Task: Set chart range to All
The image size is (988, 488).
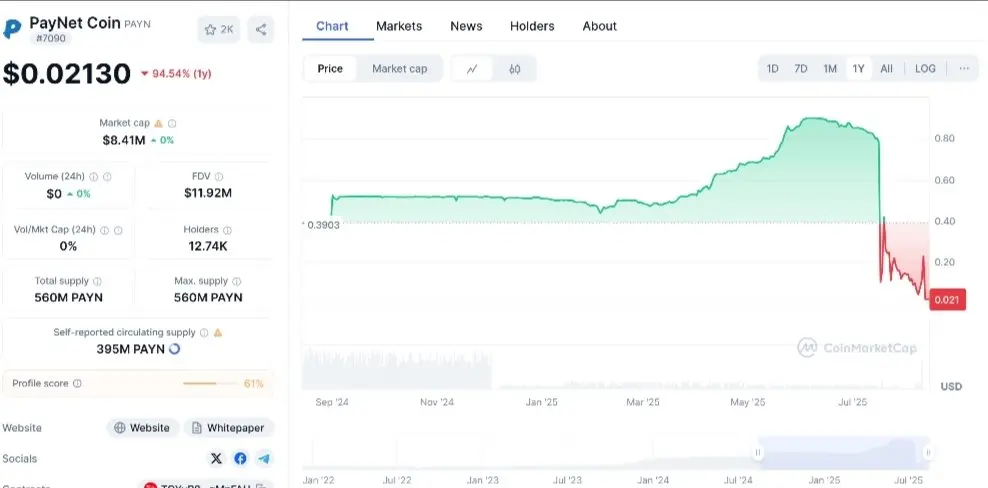Action: pyautogui.click(x=887, y=69)
